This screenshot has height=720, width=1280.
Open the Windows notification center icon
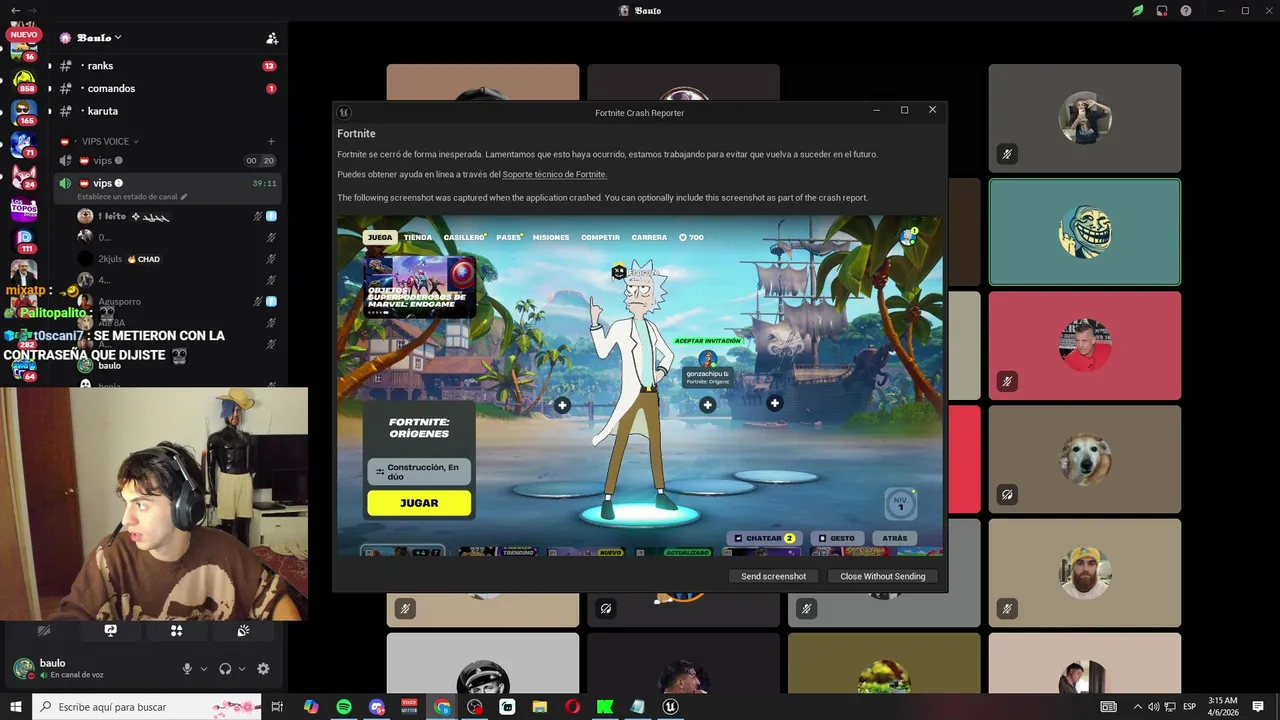(x=1258, y=707)
